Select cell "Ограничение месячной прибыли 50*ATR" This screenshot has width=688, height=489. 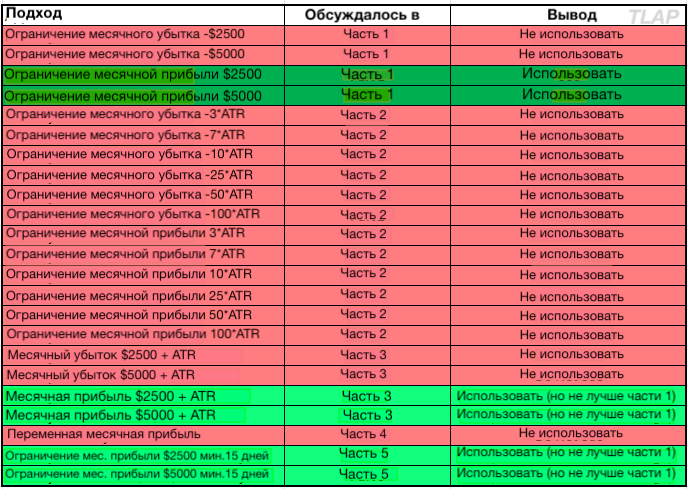144,315
